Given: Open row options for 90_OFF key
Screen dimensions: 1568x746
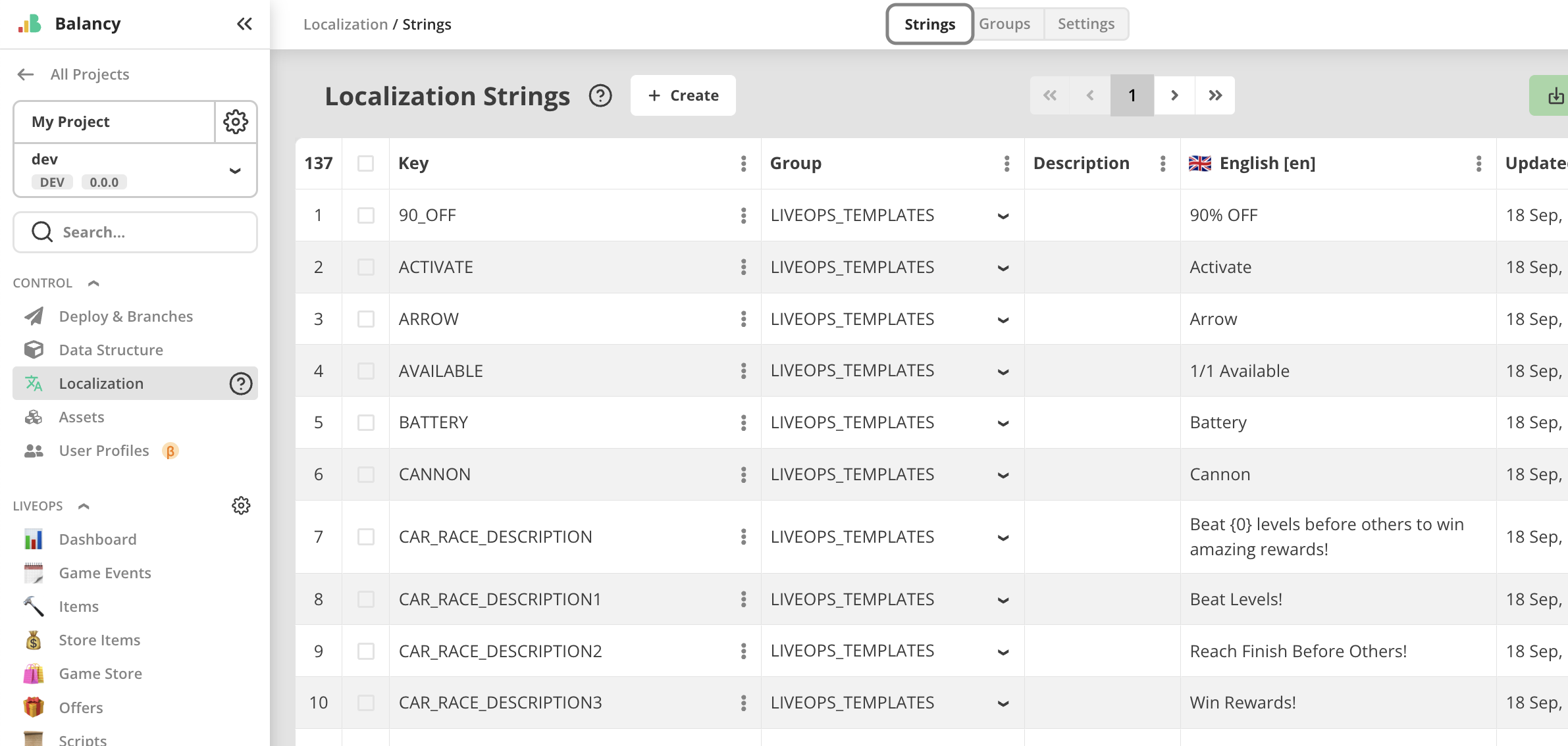Looking at the screenshot, I should (x=744, y=216).
